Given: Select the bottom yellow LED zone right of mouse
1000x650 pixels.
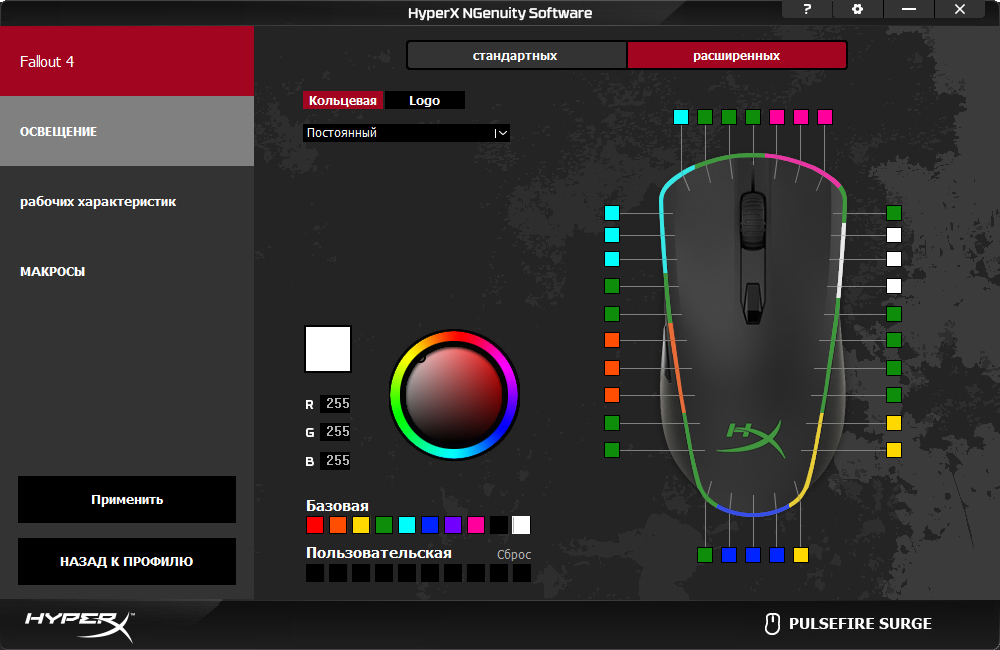Looking at the screenshot, I should tap(894, 450).
